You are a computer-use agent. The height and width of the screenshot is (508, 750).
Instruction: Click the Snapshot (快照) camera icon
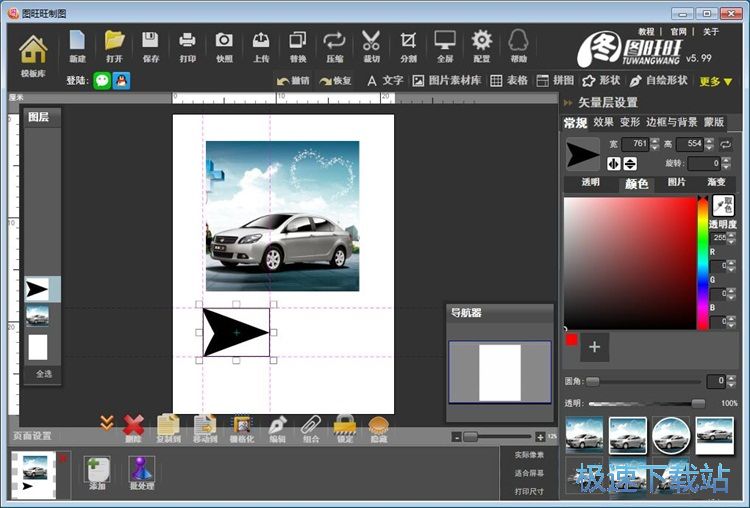click(x=224, y=42)
